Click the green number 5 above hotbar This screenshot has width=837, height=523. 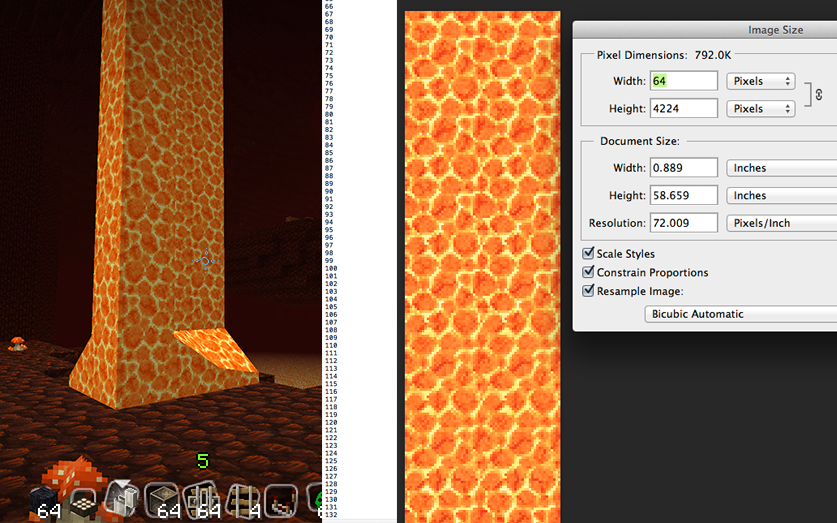coord(203,461)
